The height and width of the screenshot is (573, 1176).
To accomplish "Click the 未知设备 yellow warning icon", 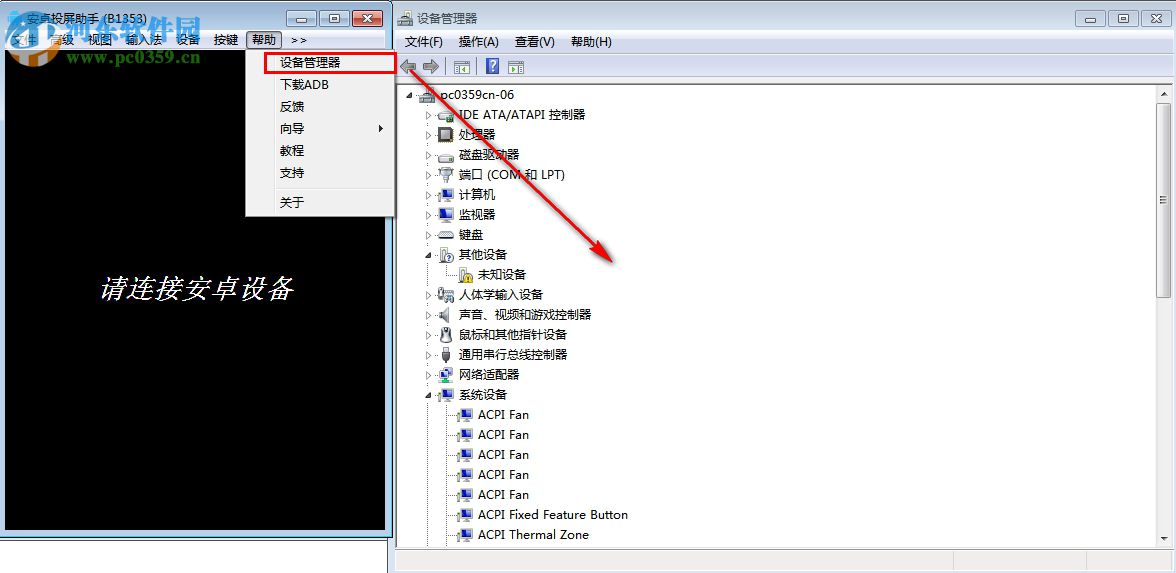I will (x=465, y=274).
